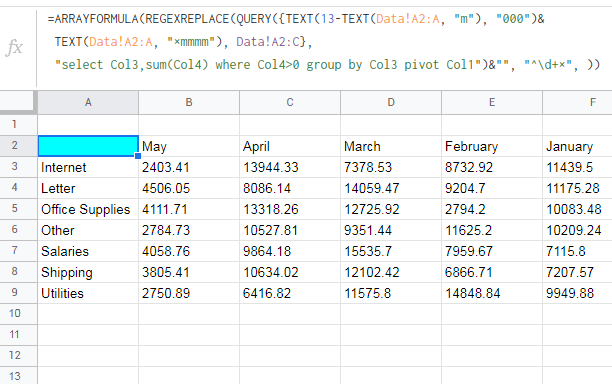Screen dimensions: 612x384
Task: Select column E header
Action: tap(492, 103)
